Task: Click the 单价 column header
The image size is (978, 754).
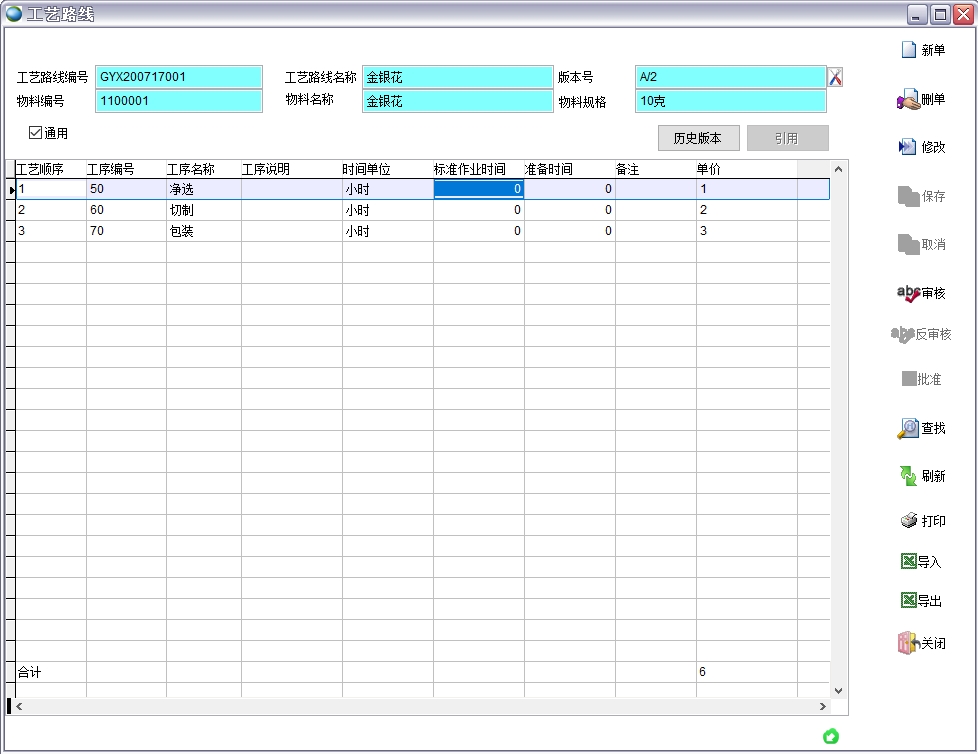Action: pos(745,169)
